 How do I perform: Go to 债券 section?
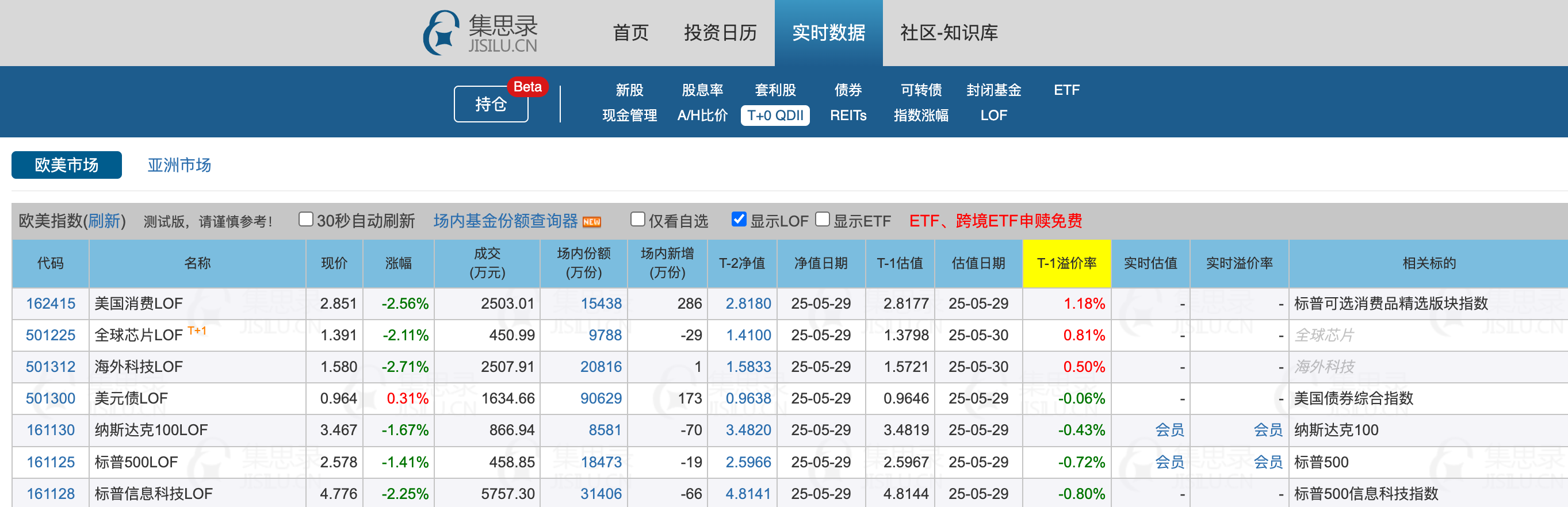click(x=848, y=90)
